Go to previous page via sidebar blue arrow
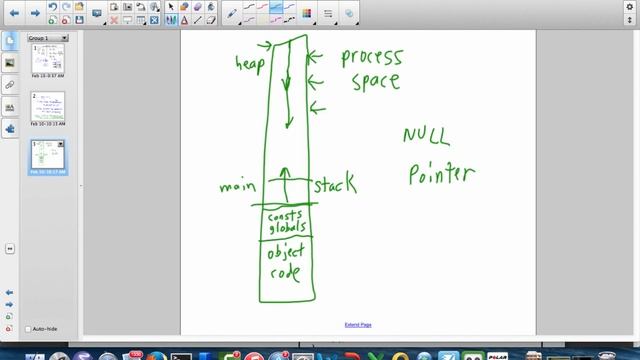Image resolution: width=640 pixels, height=360 pixels. click(x=9, y=293)
